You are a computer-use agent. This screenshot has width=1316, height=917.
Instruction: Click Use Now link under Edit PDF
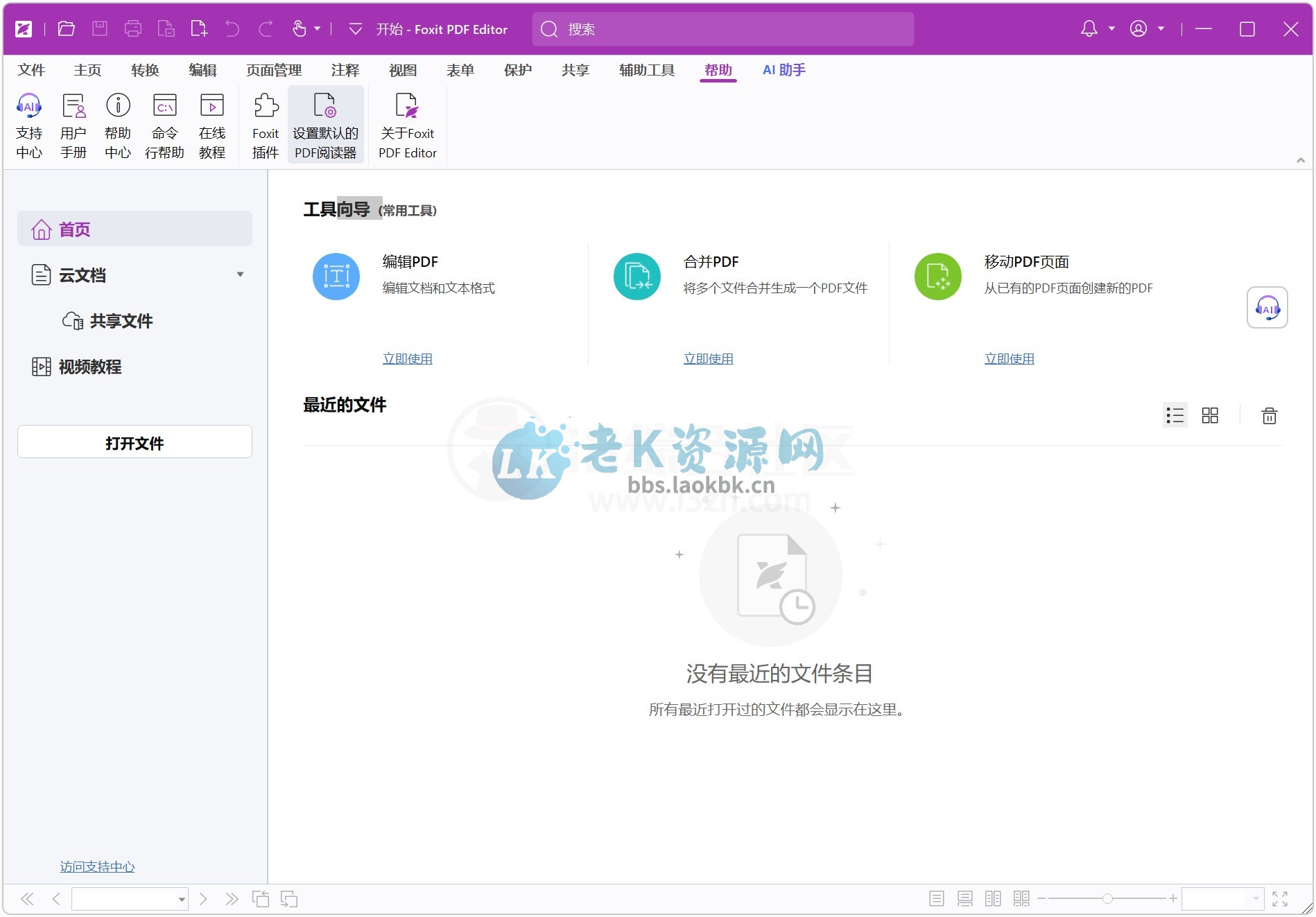point(408,358)
